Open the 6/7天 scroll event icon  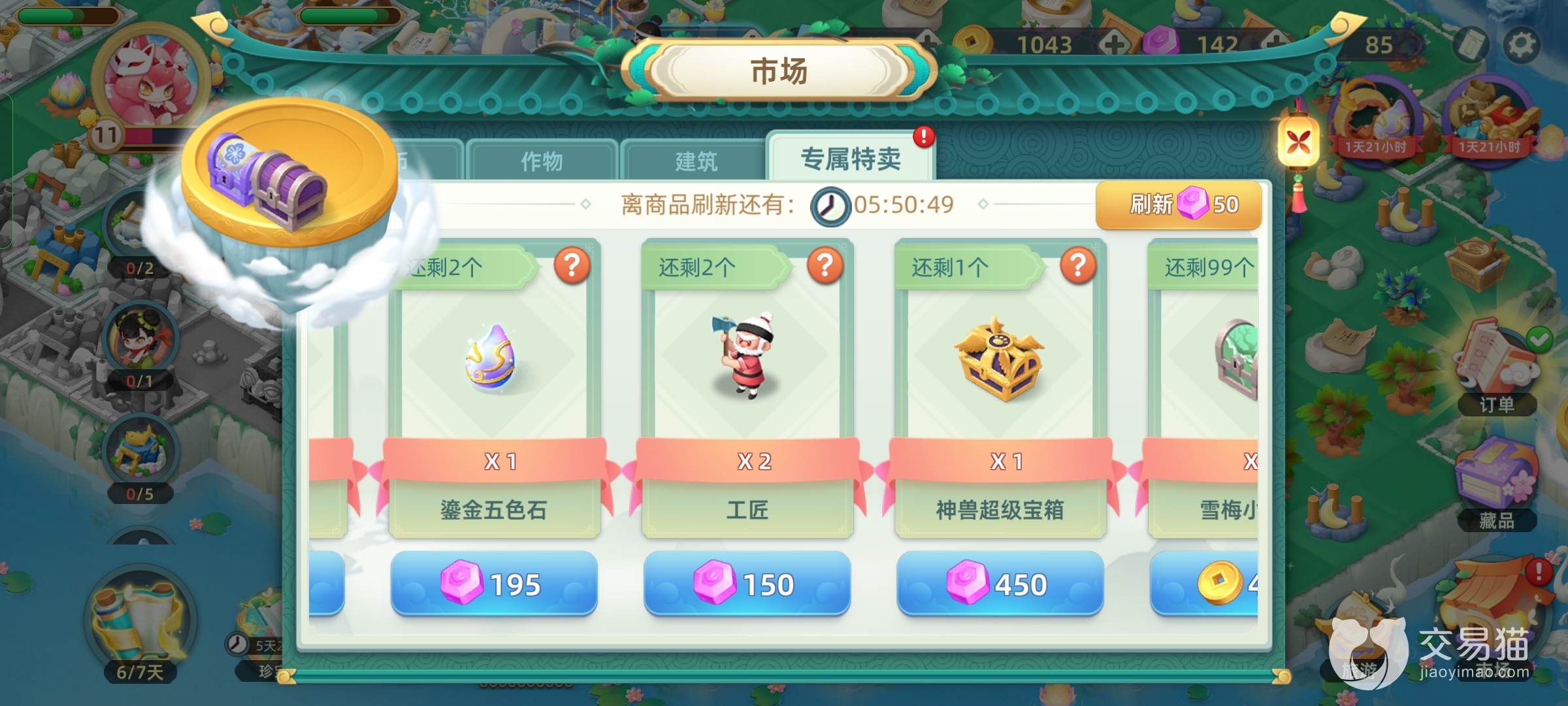click(x=140, y=626)
